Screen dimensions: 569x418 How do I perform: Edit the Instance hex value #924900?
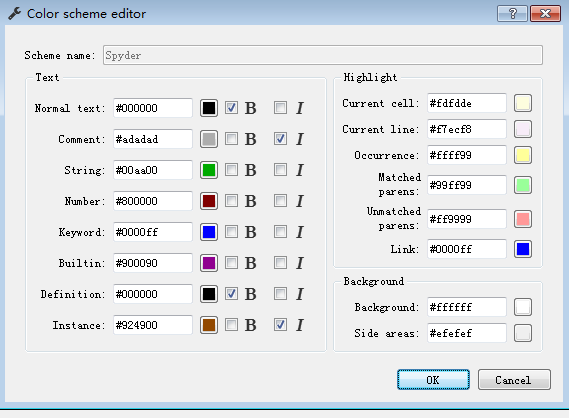tap(152, 325)
